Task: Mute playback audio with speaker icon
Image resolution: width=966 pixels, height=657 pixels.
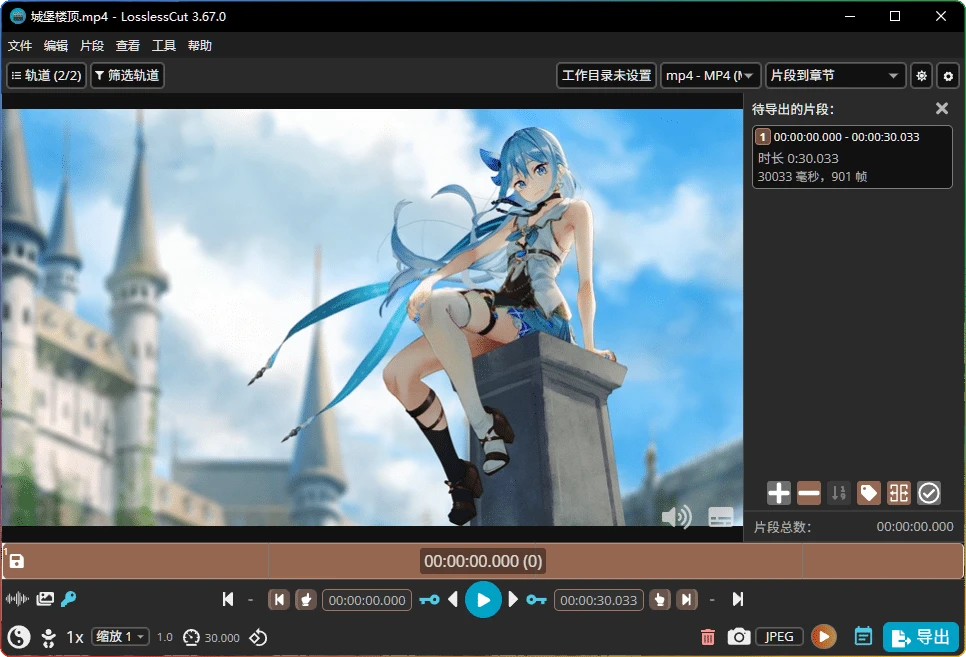Action: [x=677, y=518]
